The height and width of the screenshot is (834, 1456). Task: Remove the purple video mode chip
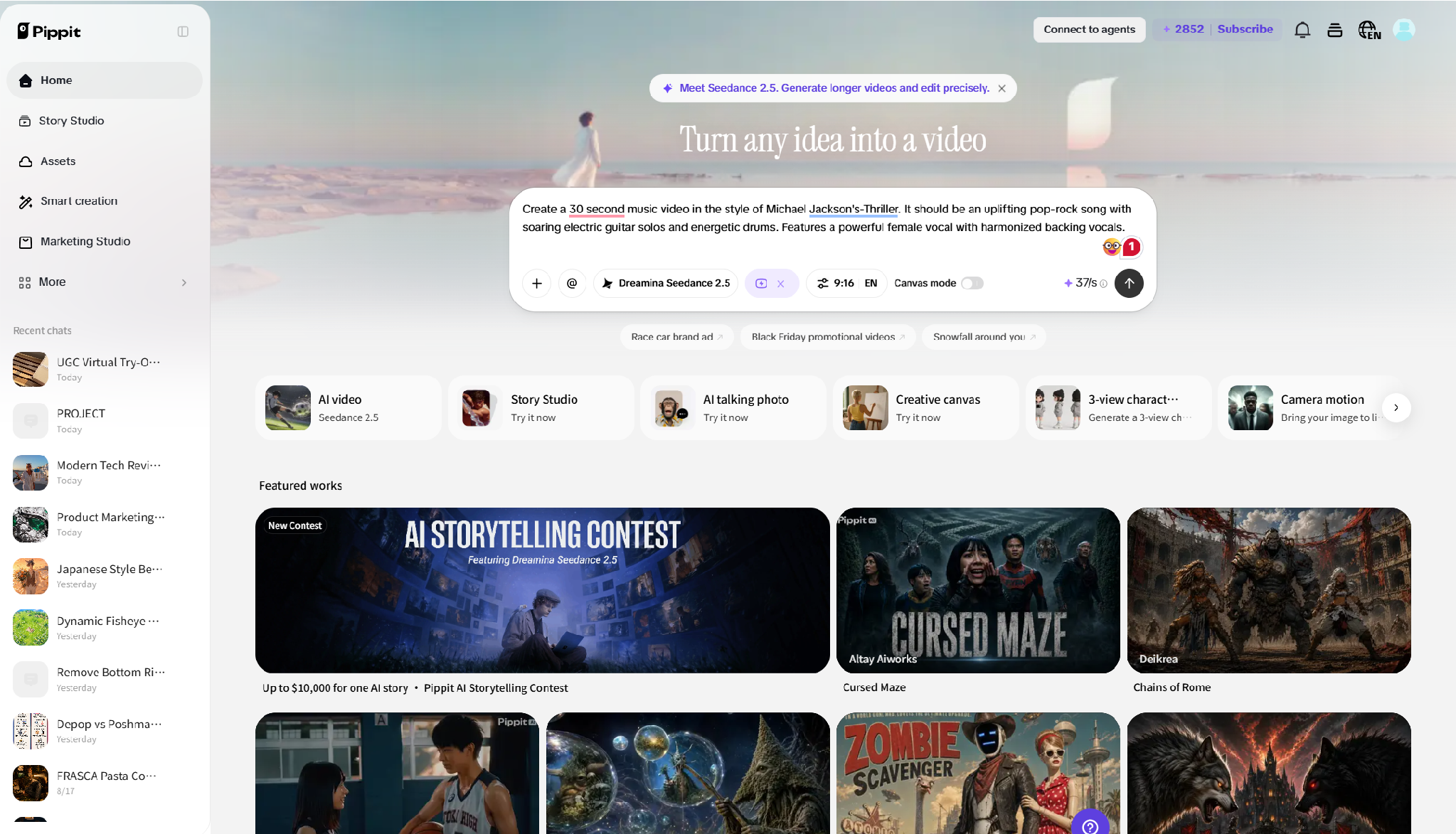[780, 284]
